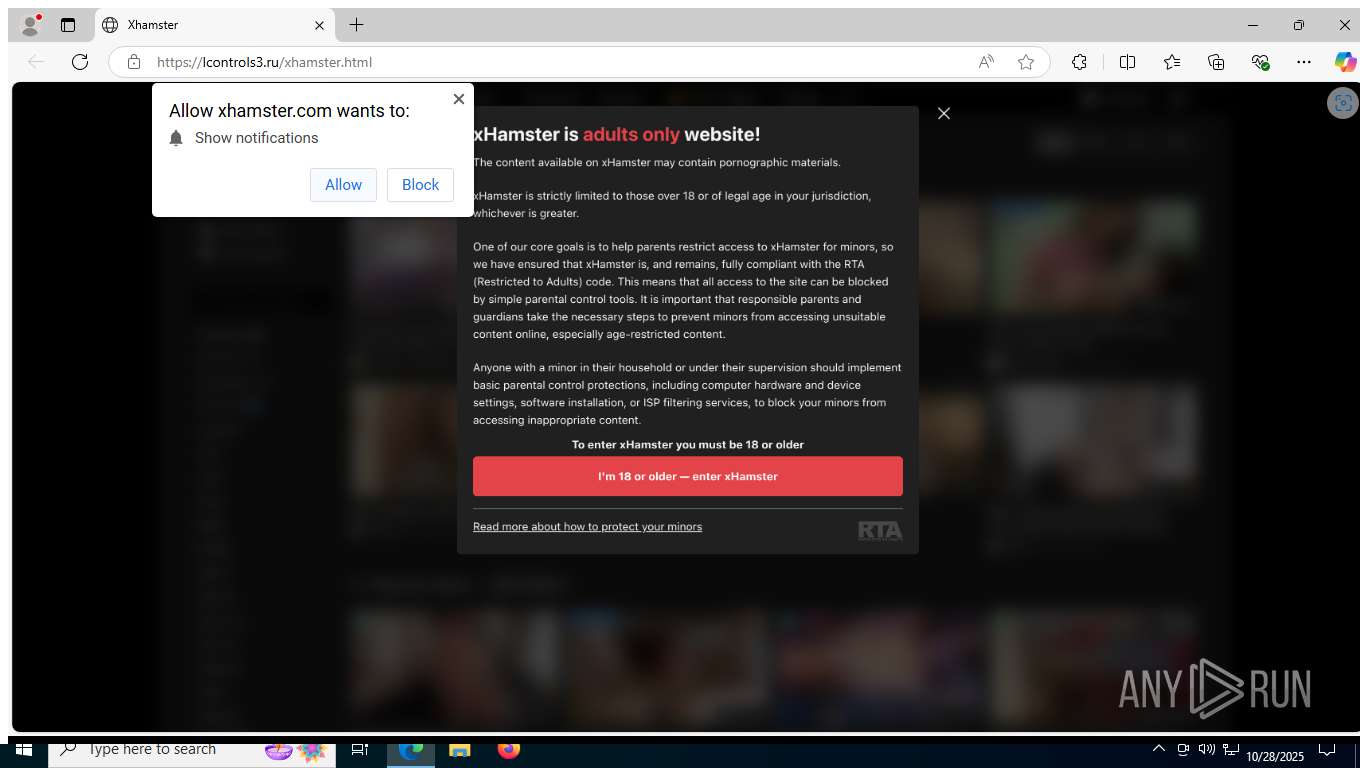
Task: Allow xhamster.com notifications
Action: [x=343, y=185]
